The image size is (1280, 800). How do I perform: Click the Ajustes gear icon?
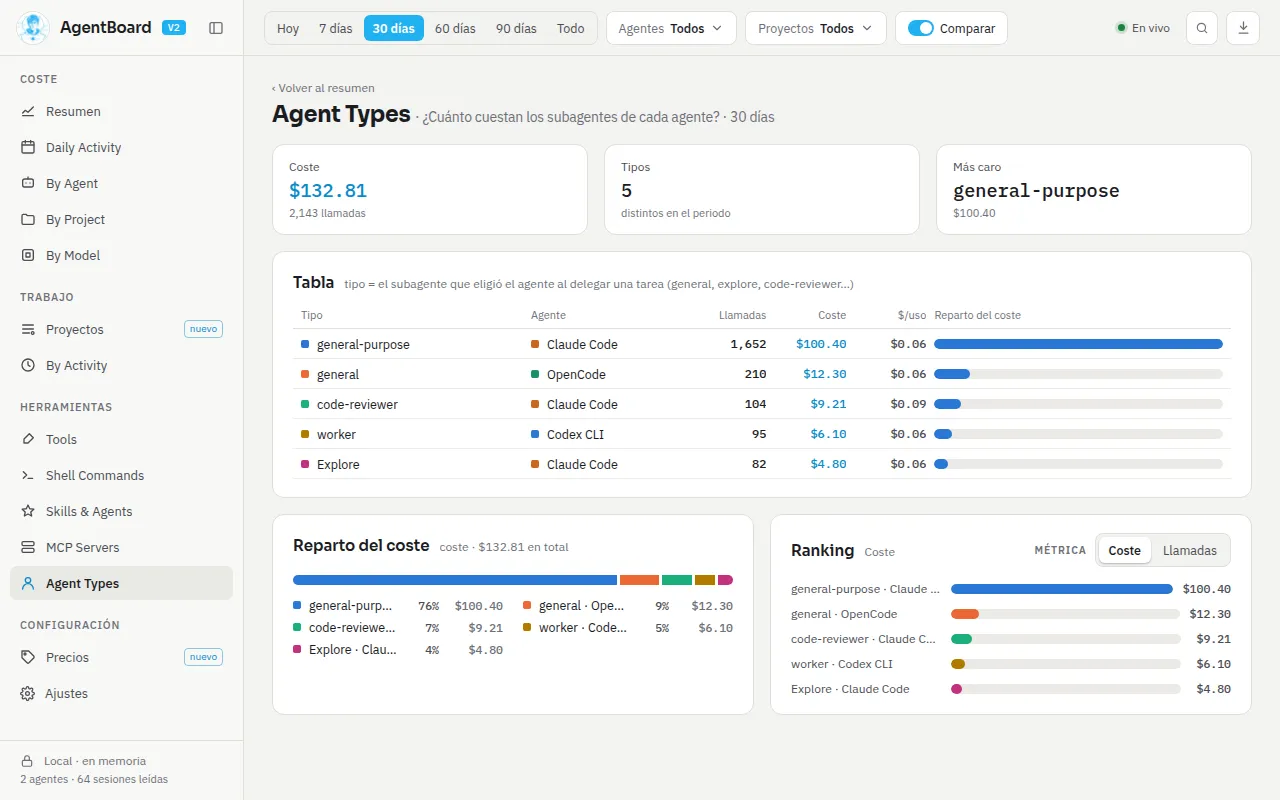(28, 693)
